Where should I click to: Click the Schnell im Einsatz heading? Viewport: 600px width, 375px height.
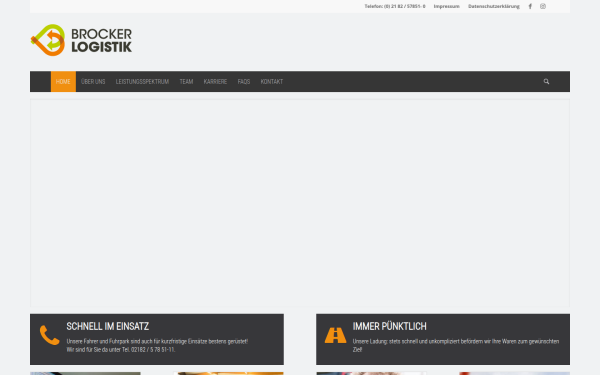[x=108, y=326]
